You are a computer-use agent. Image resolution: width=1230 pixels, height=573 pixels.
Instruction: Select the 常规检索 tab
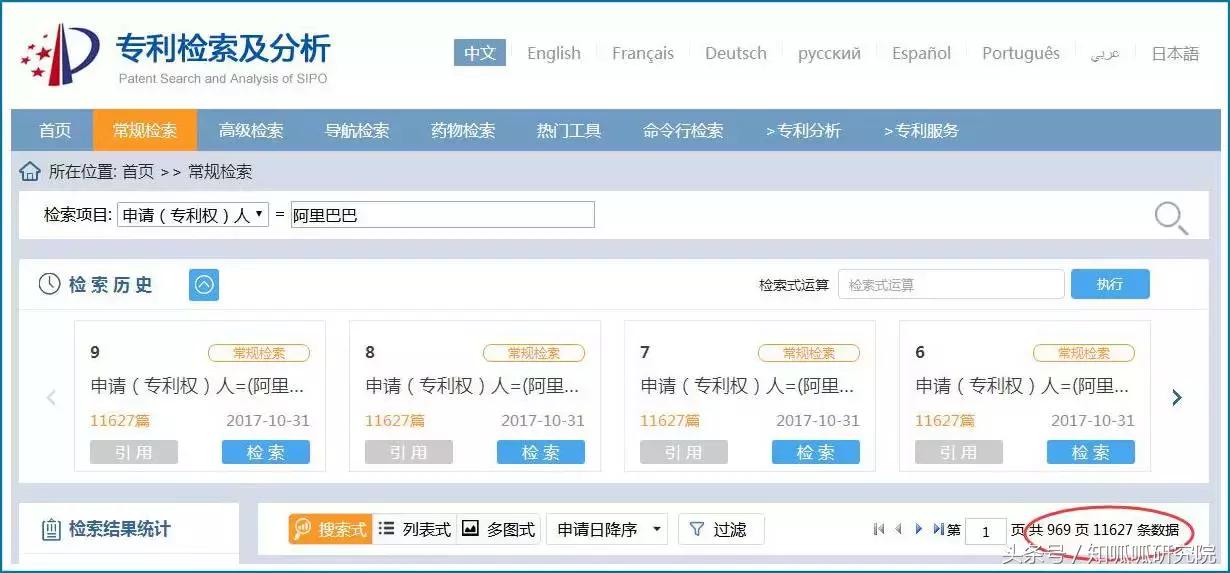coord(145,130)
